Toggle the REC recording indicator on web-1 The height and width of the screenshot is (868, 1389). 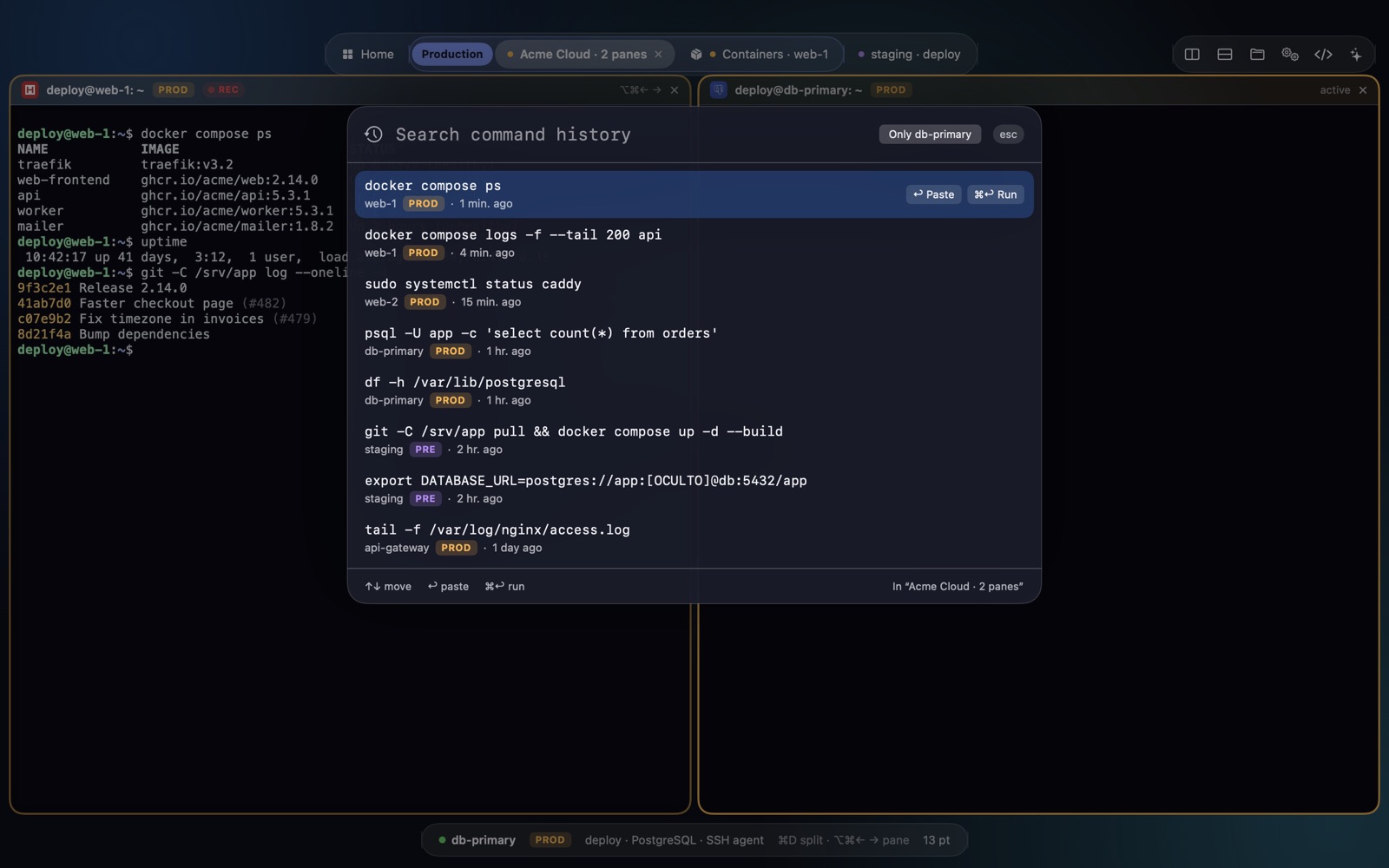click(223, 89)
